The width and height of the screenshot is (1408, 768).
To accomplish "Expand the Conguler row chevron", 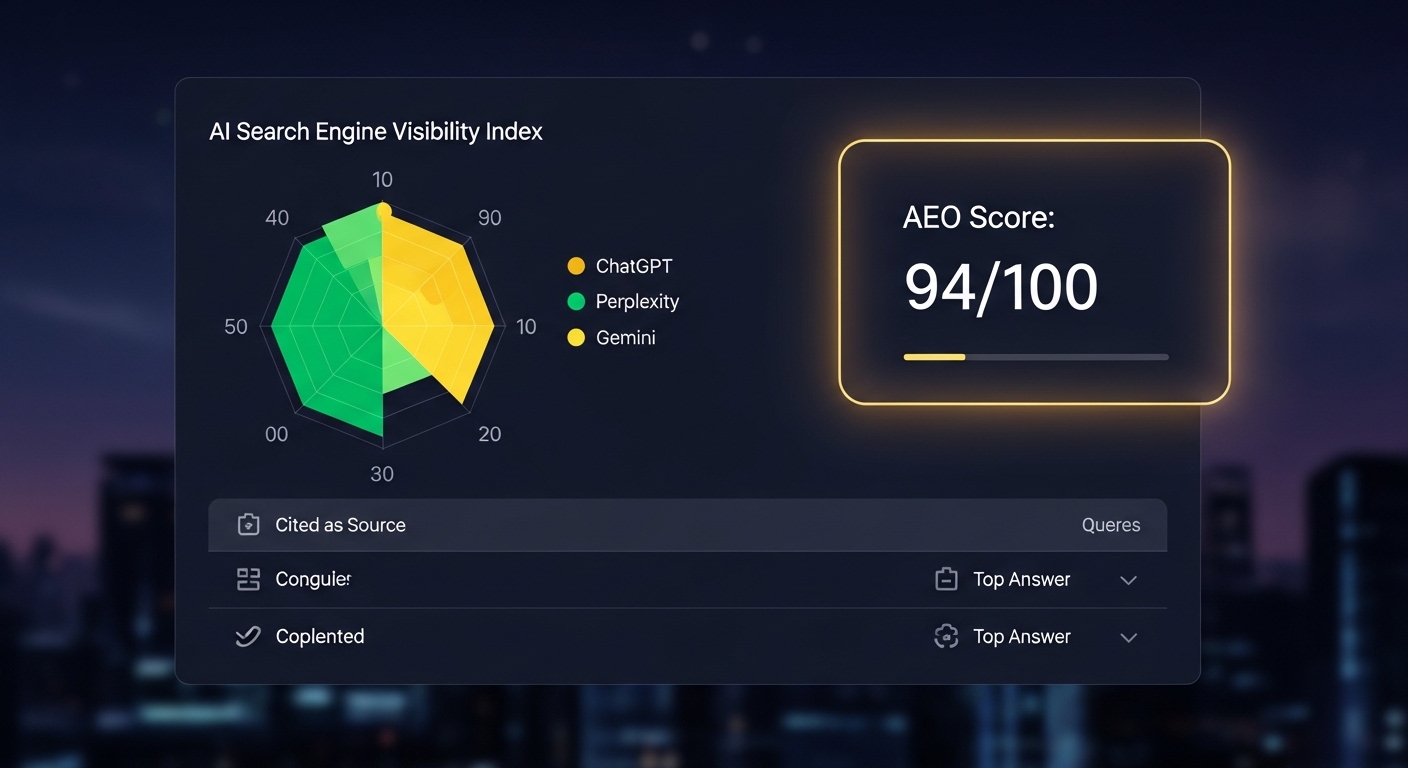I will 1129,580.
